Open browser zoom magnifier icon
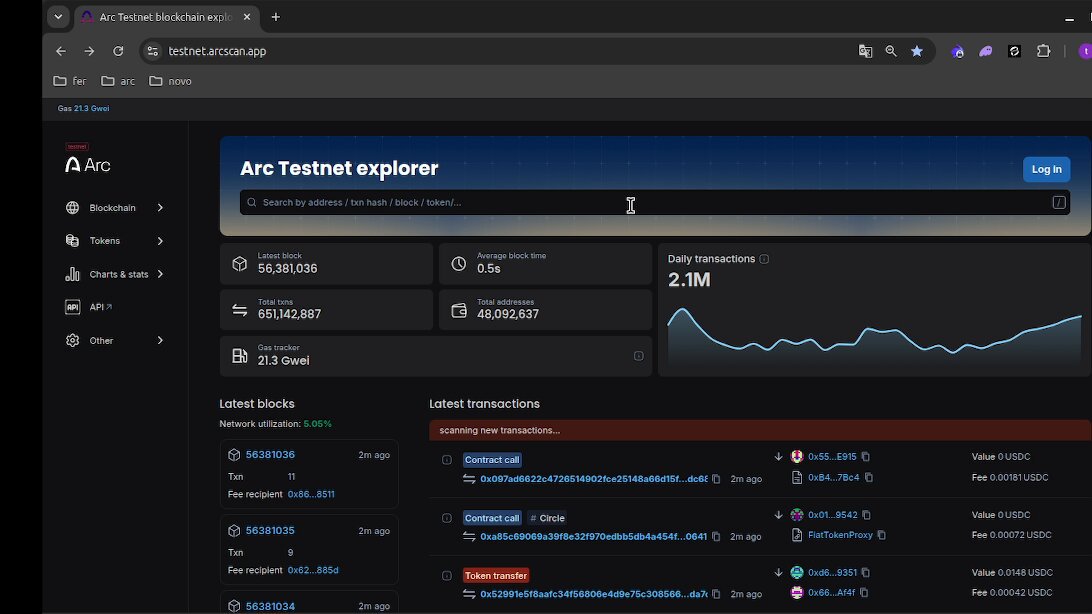The height and width of the screenshot is (614, 1092). tap(891, 51)
